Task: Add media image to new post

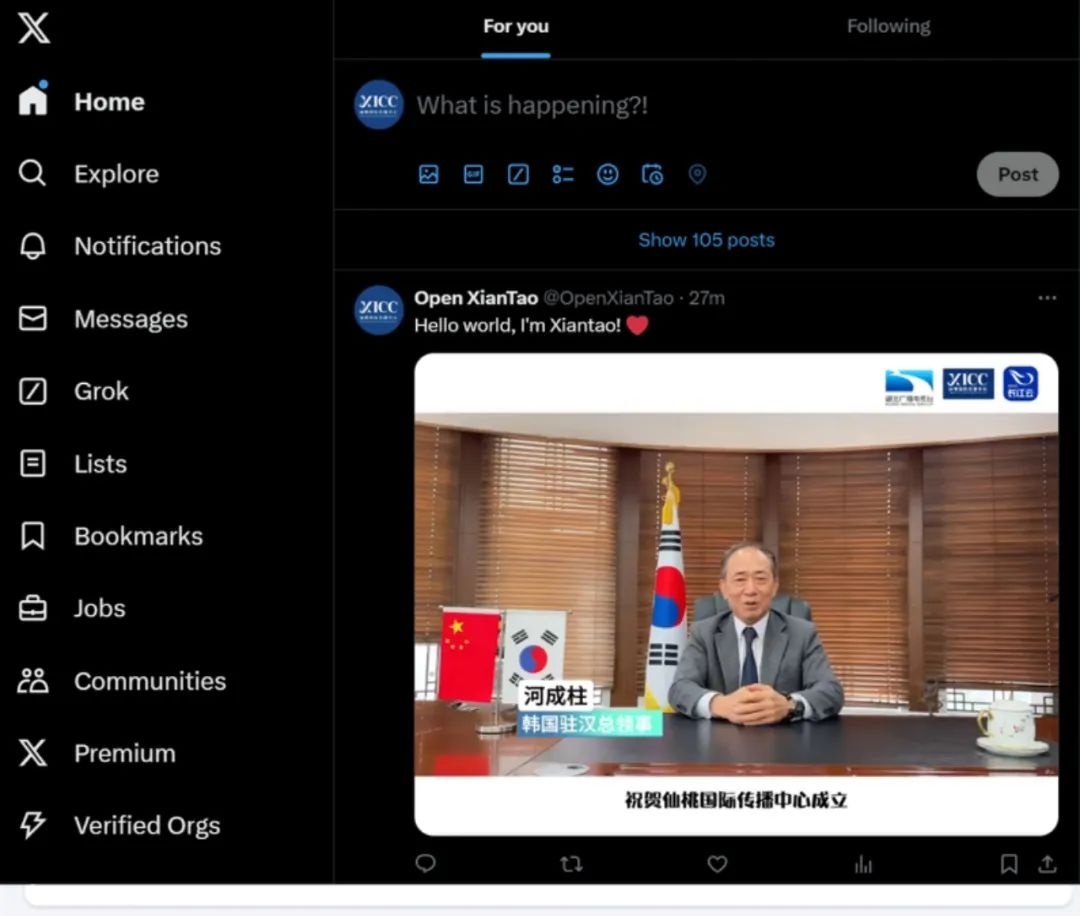Action: point(429,175)
